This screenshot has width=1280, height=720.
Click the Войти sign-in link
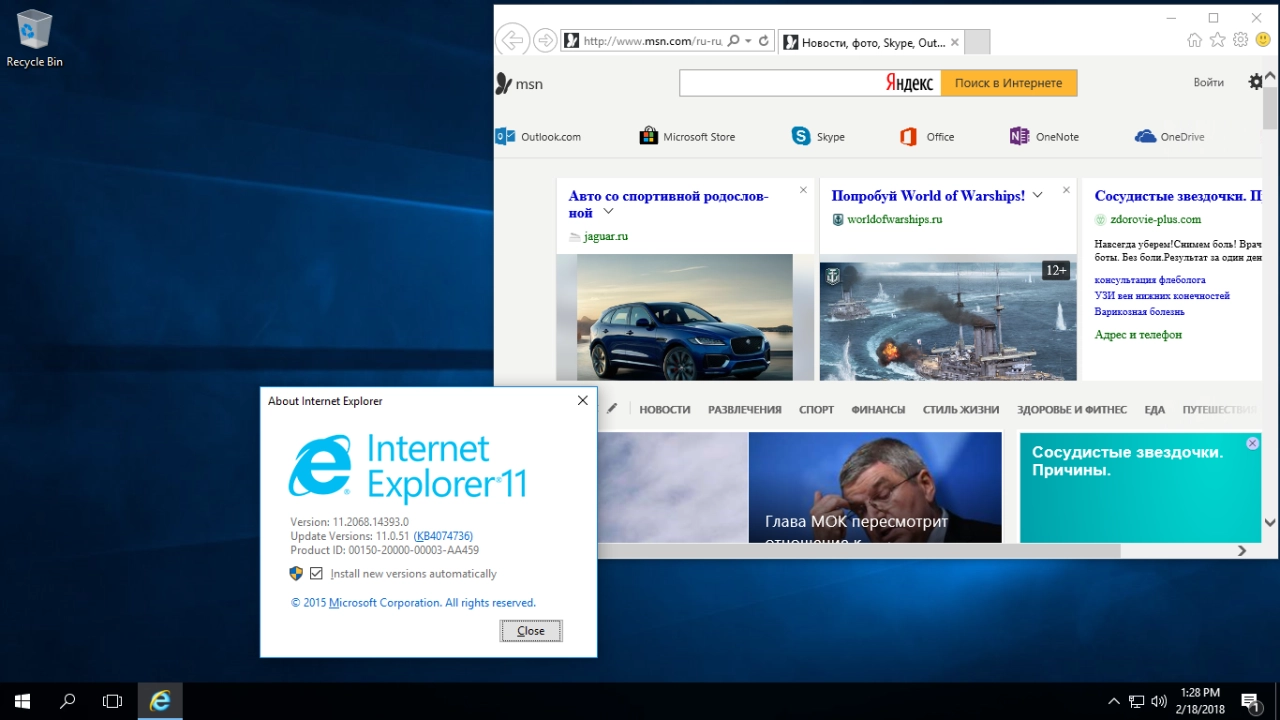(1208, 83)
